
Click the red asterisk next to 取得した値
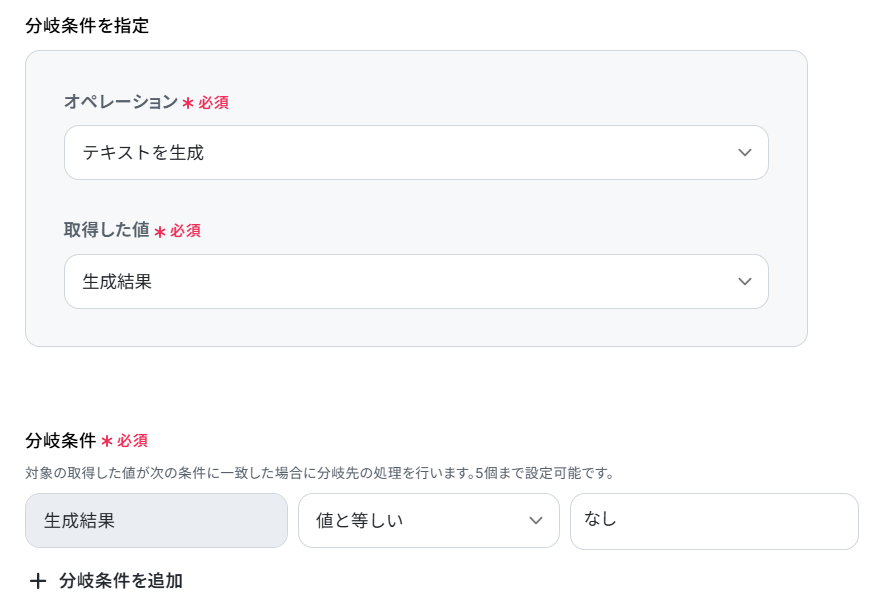tap(159, 231)
